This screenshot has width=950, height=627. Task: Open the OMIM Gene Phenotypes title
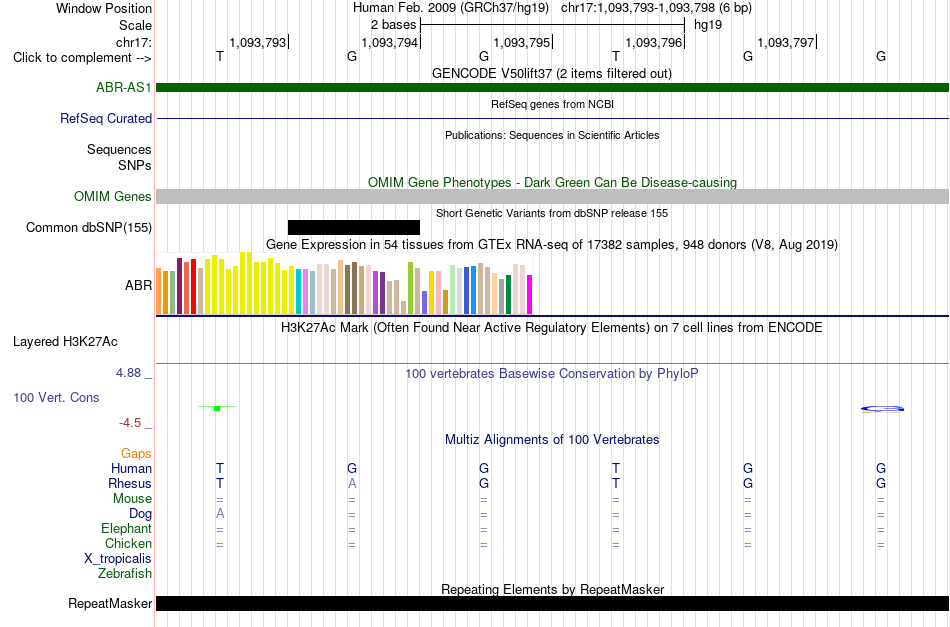552,182
